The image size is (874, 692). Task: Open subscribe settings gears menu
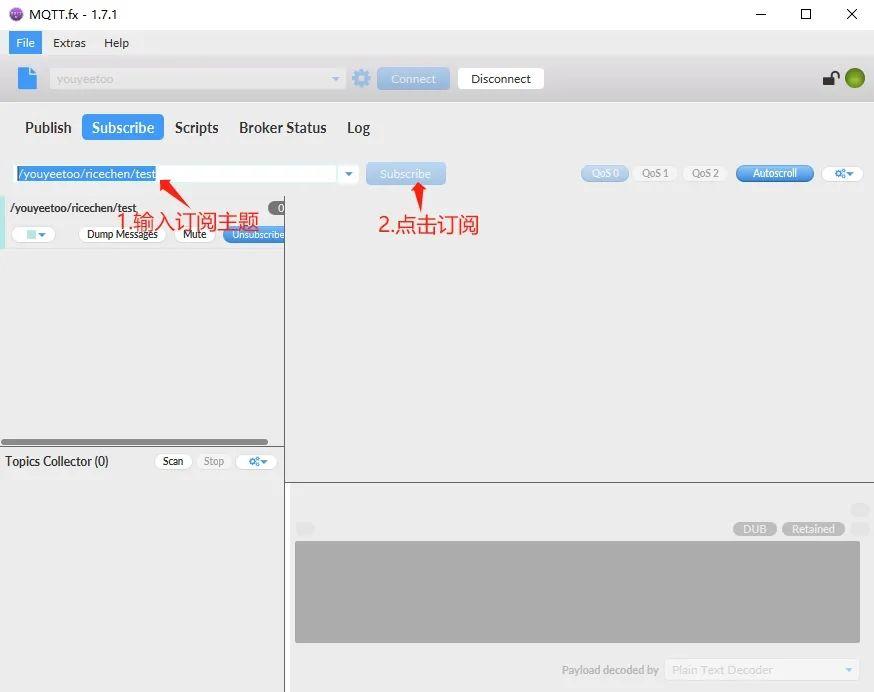843,173
